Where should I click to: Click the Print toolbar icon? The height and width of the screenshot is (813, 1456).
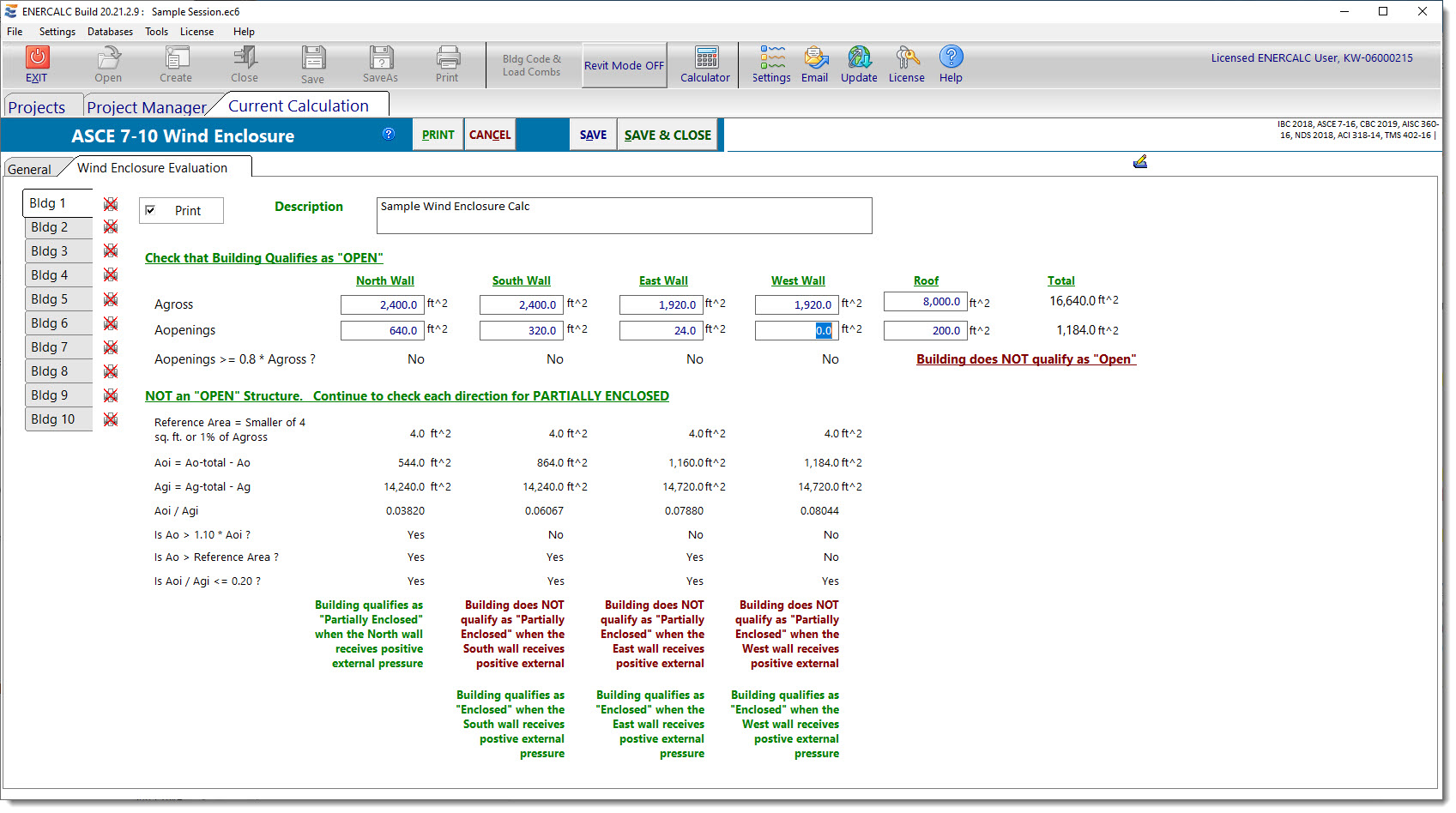coord(447,57)
